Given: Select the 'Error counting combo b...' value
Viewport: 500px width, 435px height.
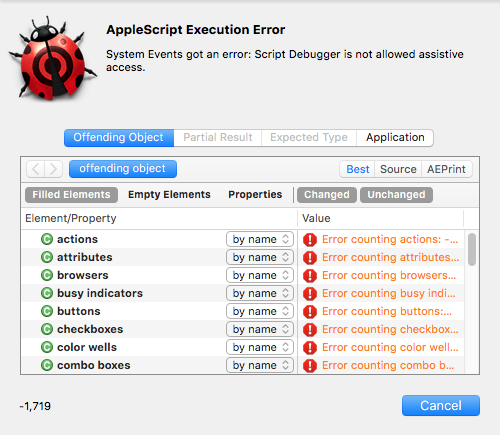Looking at the screenshot, I should (x=388, y=365).
